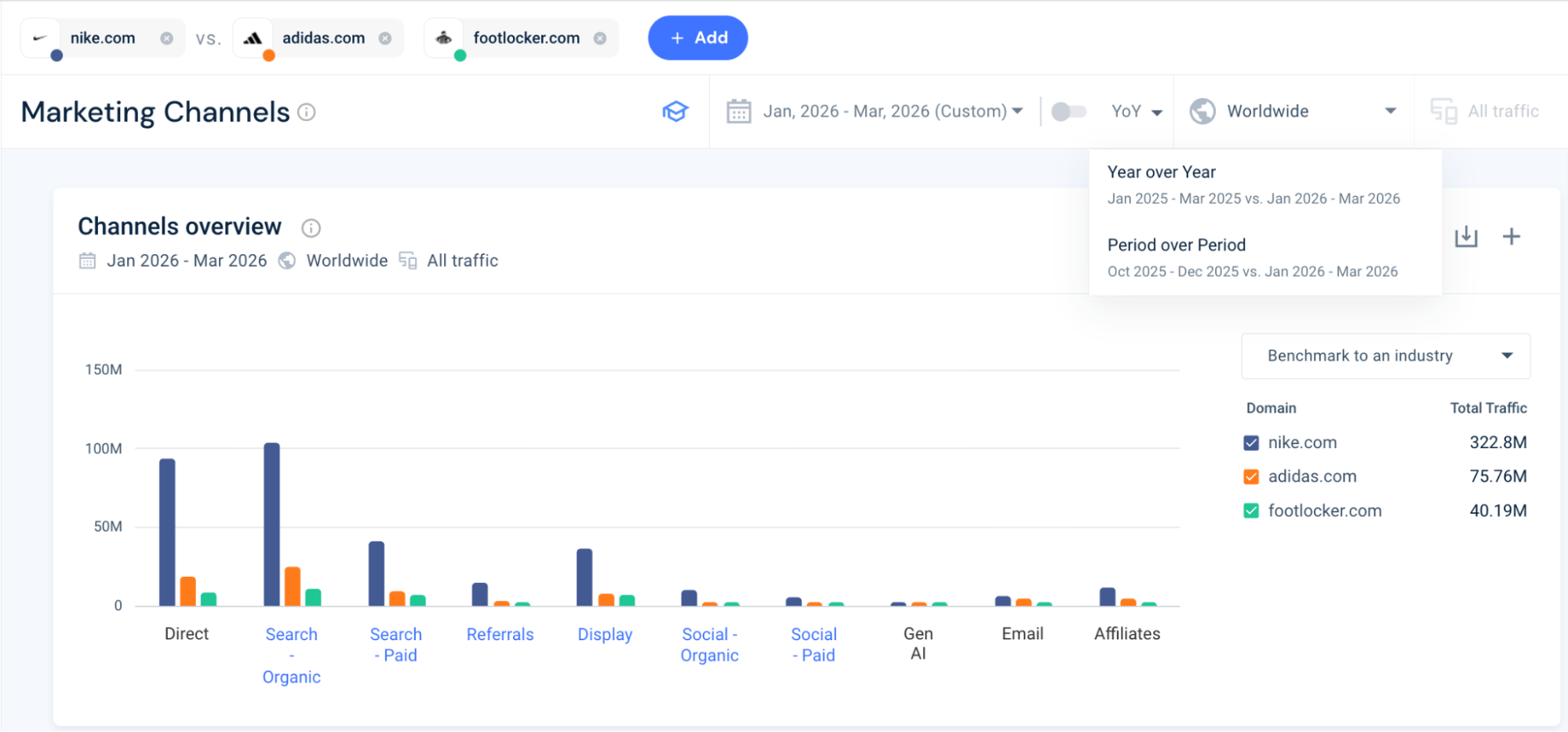Click the calendar icon in date picker
This screenshot has width=1568, height=732.
point(739,111)
